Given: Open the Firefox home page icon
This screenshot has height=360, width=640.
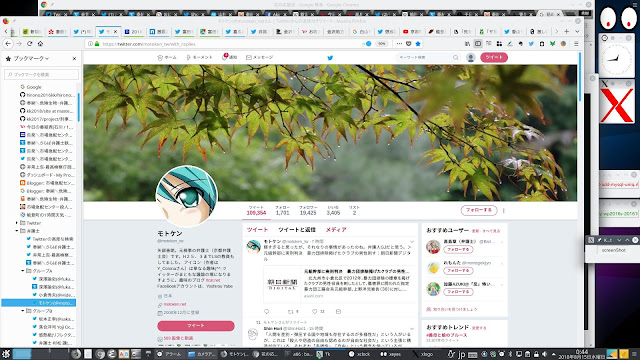Looking at the screenshot, I should tap(40, 44).
